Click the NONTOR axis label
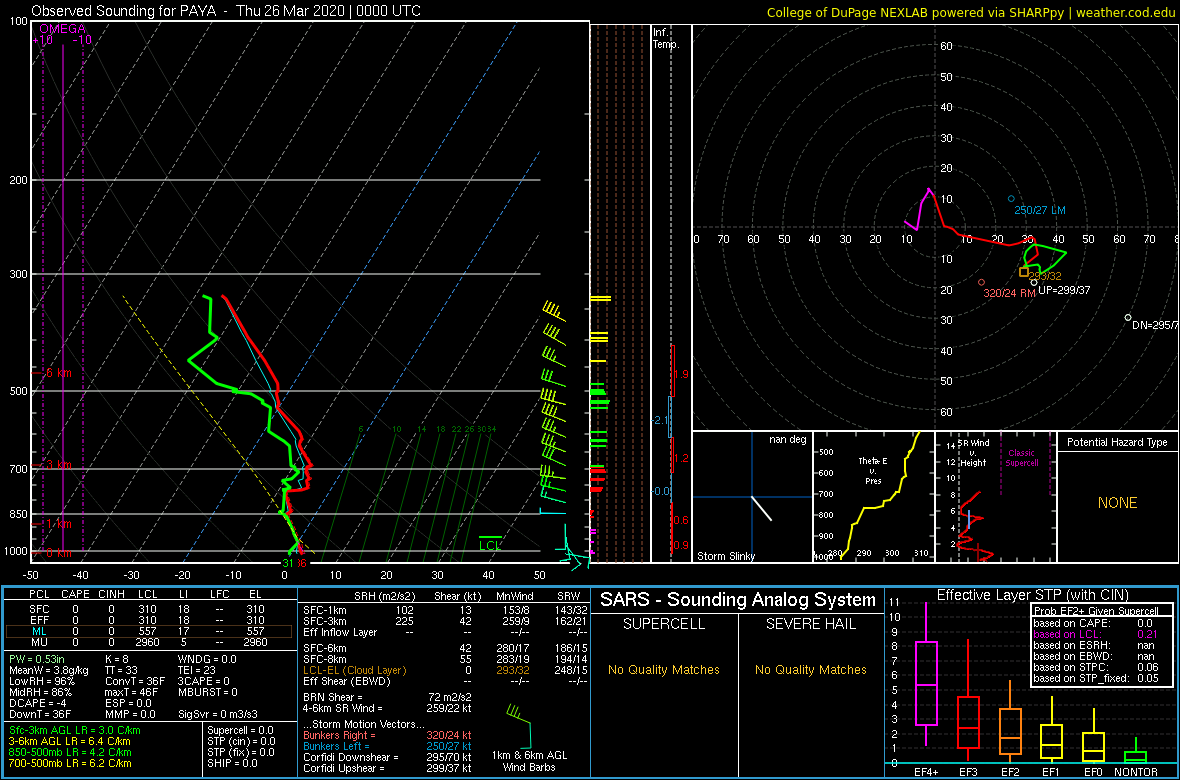The image size is (1180, 780). pos(1136,772)
